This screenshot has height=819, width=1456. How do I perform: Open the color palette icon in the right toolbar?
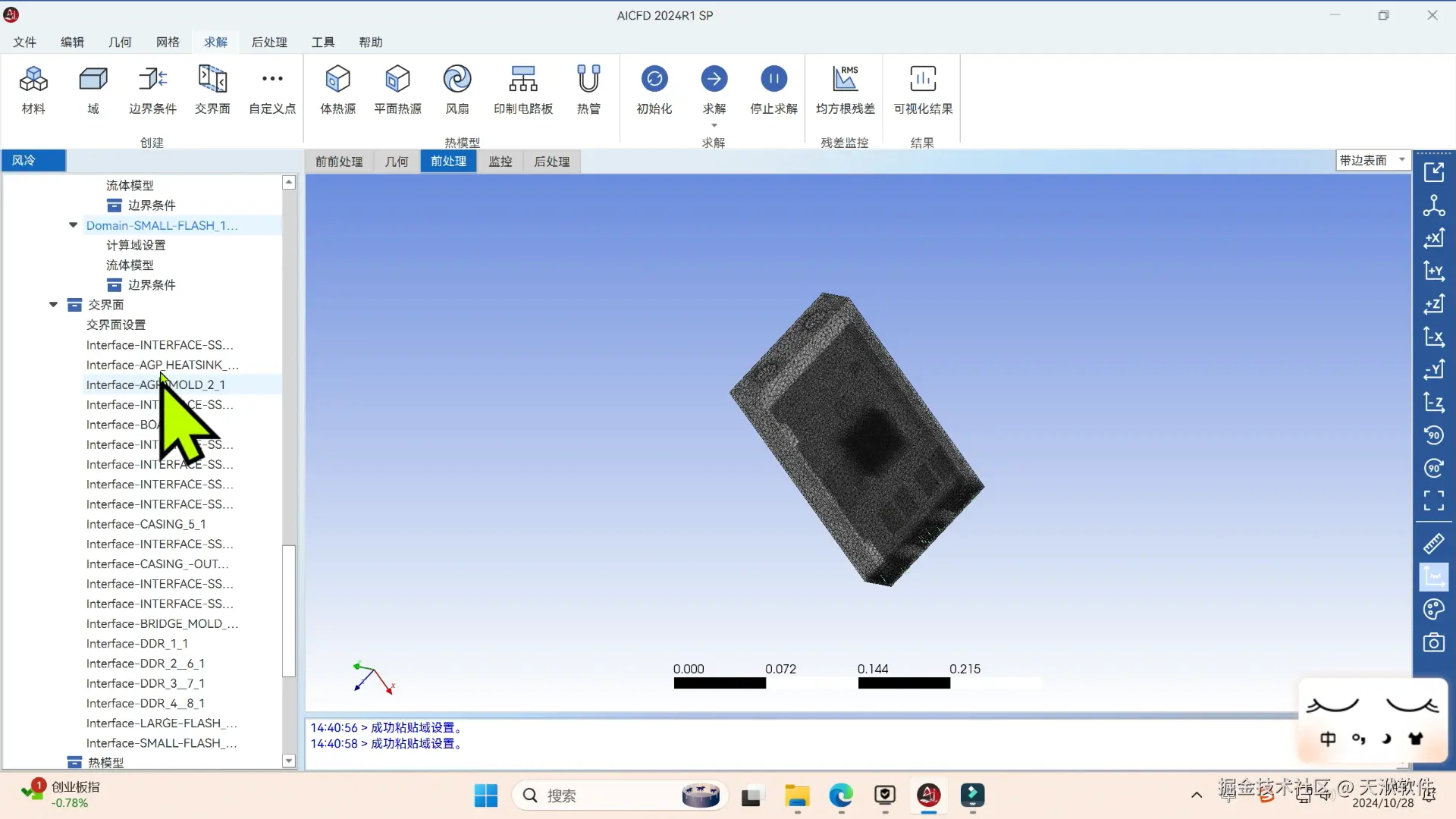[x=1433, y=610]
